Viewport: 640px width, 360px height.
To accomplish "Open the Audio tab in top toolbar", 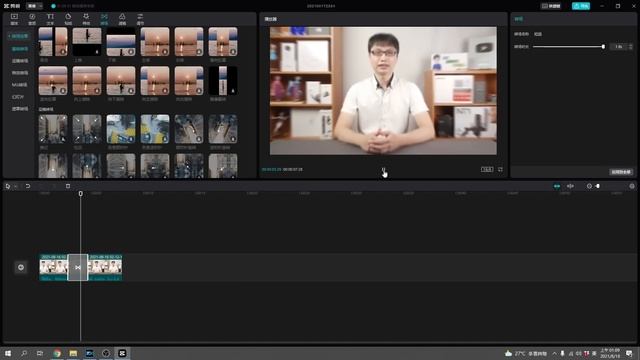I will [x=32, y=19].
